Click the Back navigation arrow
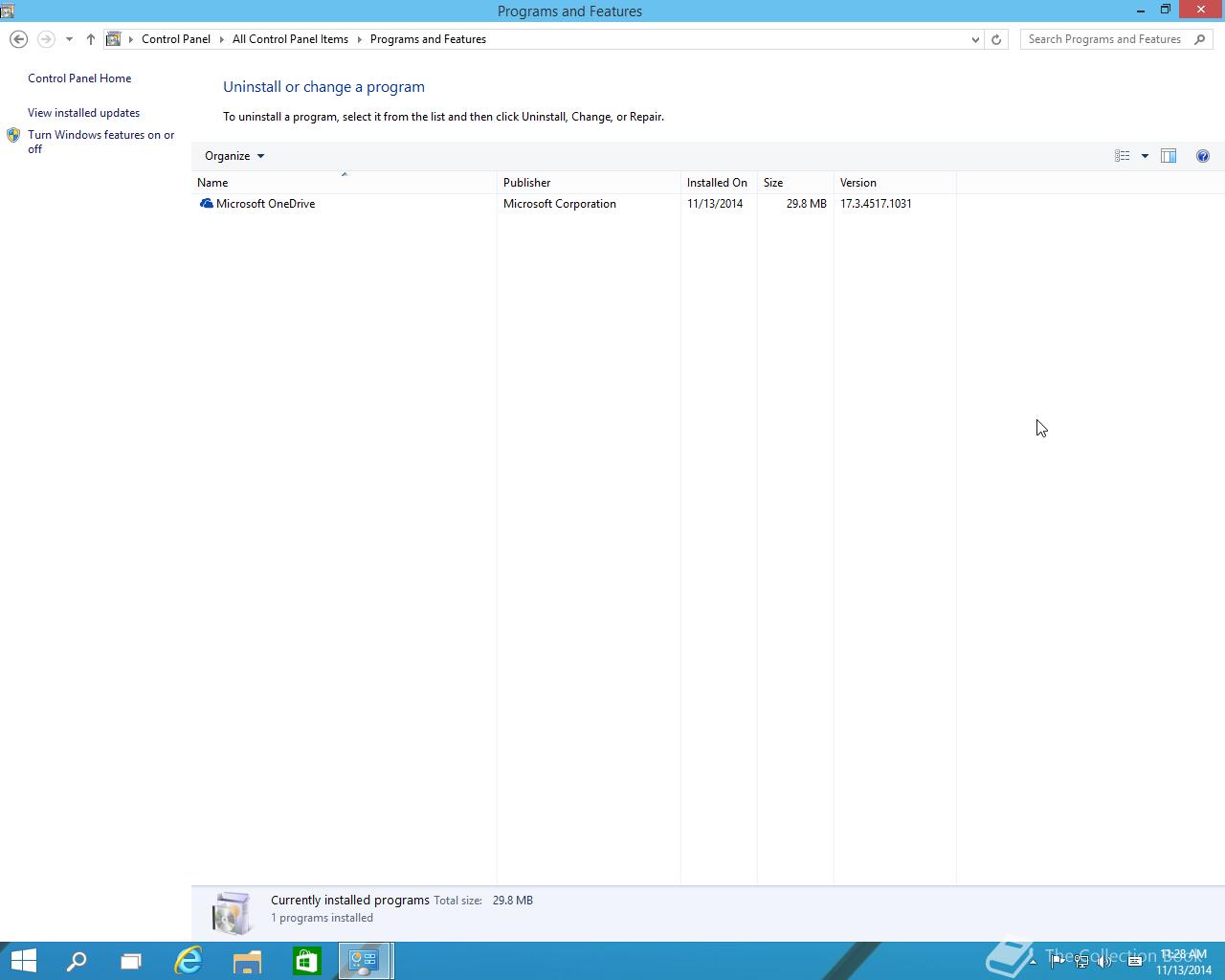The height and width of the screenshot is (980, 1225). coord(18,39)
